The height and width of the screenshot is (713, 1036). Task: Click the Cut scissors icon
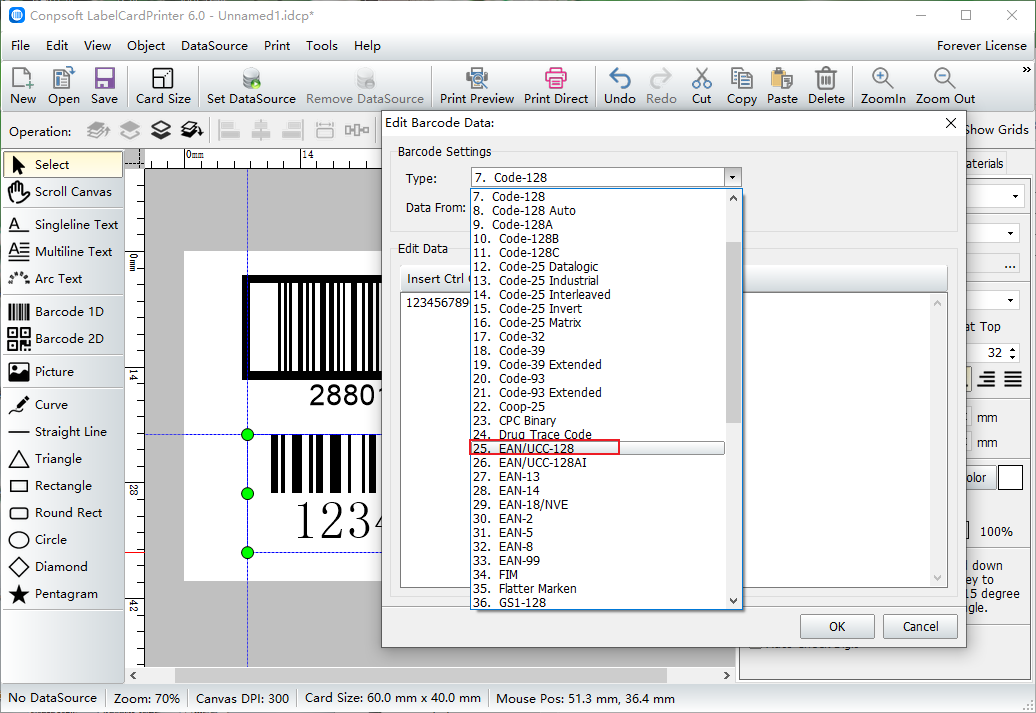(702, 86)
